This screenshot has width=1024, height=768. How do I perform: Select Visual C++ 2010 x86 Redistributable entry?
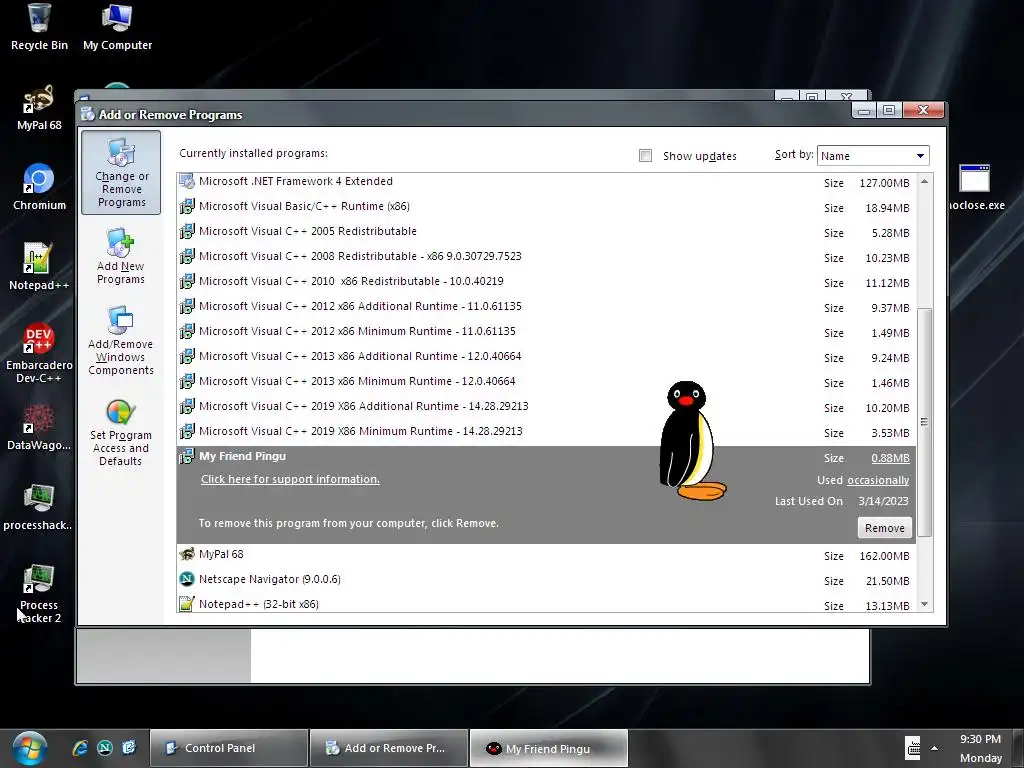pos(546,281)
